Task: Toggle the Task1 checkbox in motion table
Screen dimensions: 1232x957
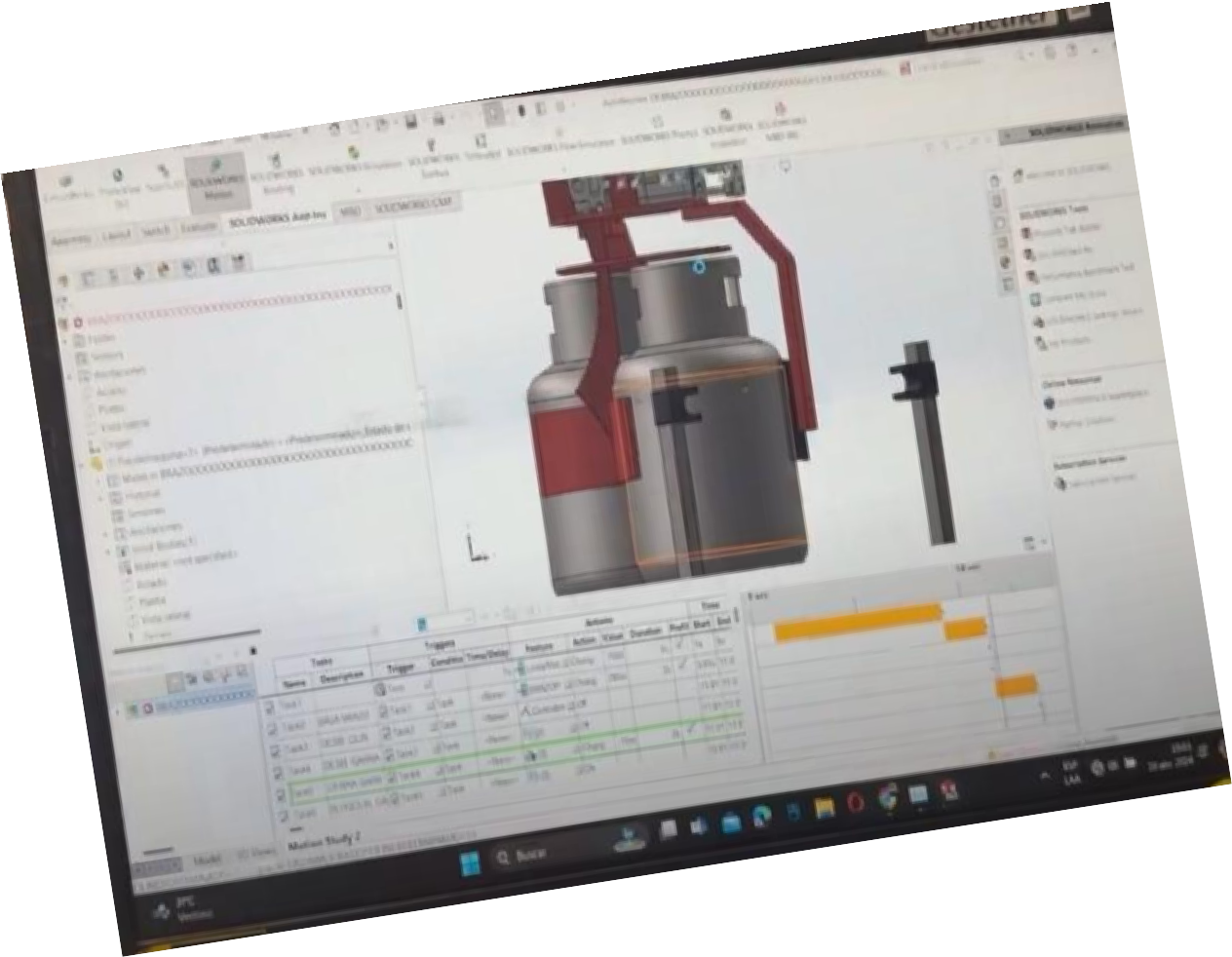Action: (270, 708)
